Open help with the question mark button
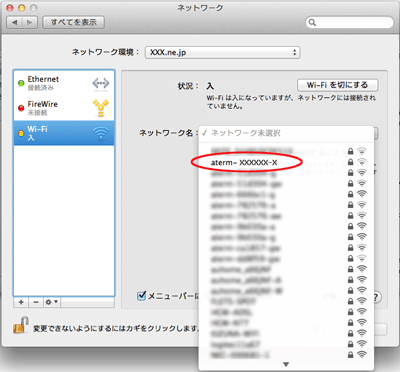The width and height of the screenshot is (400, 372). (x=376, y=297)
